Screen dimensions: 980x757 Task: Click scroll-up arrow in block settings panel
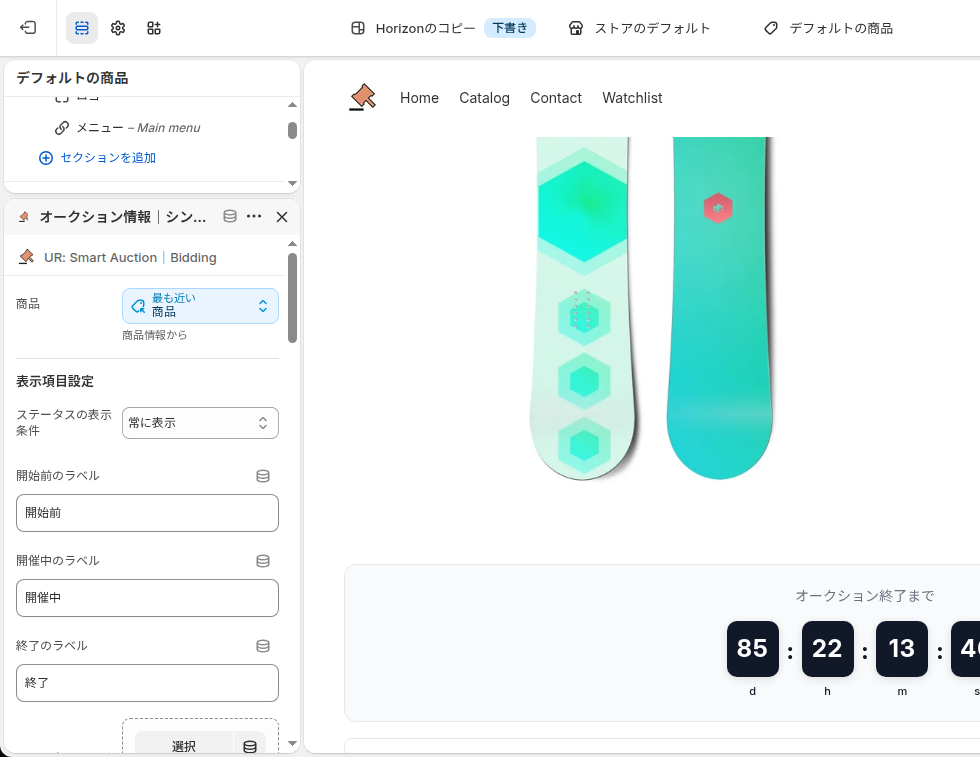click(292, 244)
